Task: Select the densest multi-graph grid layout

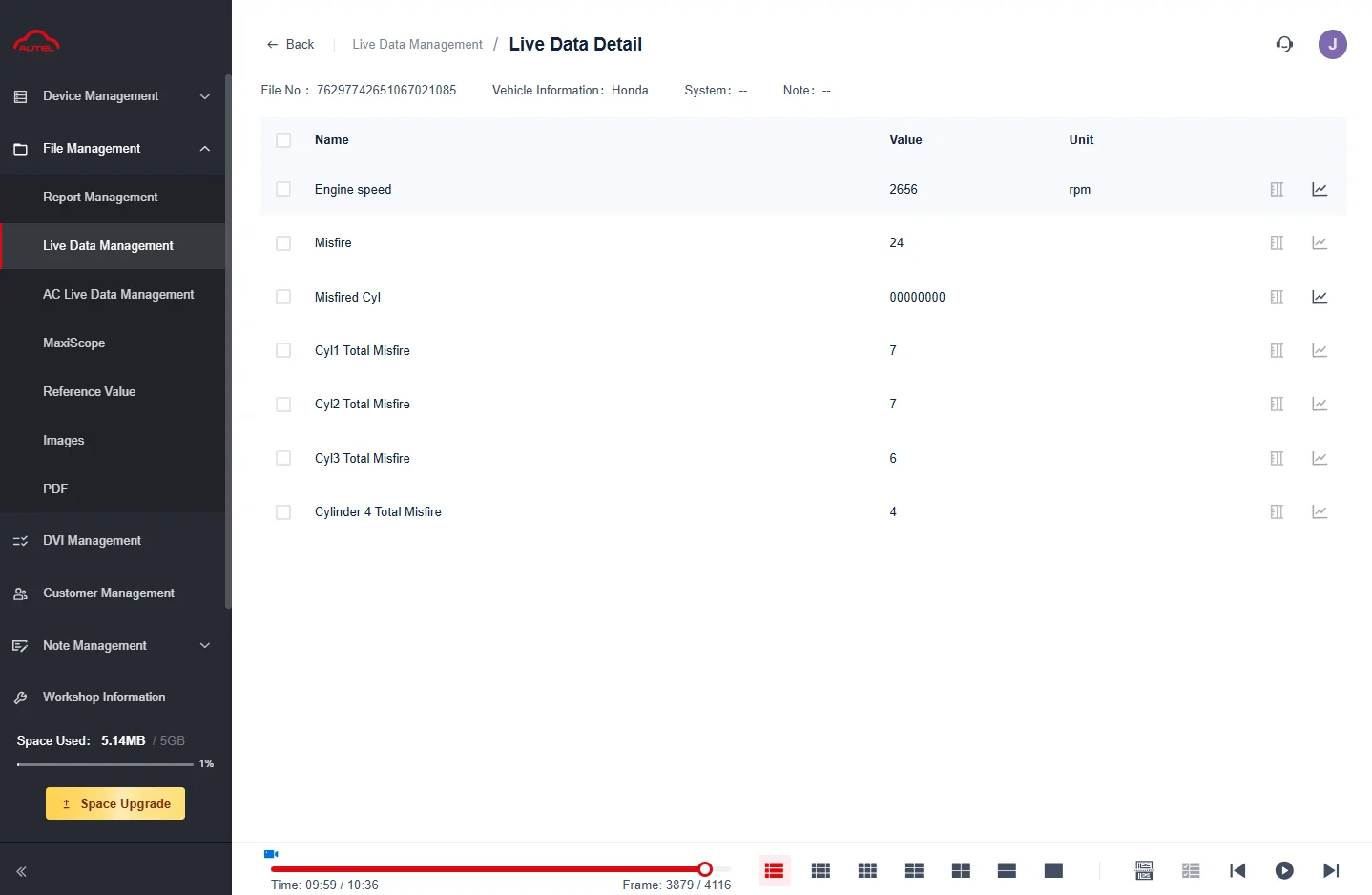Action: (821, 870)
